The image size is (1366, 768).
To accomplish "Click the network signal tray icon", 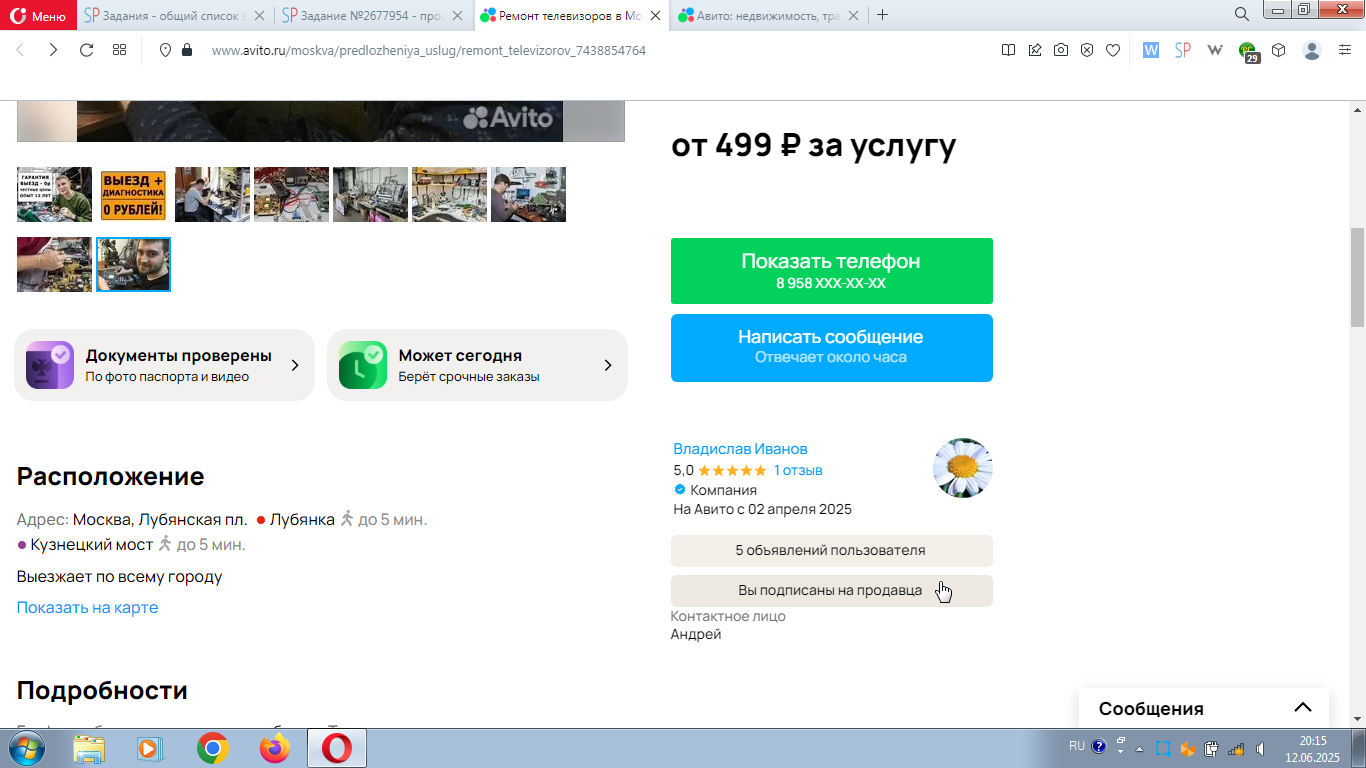I will 1236,748.
